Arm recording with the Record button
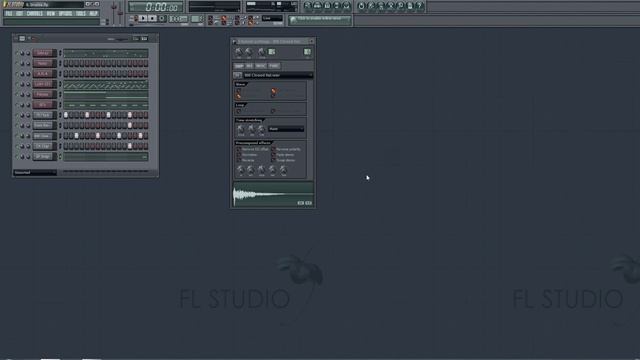Screen dimensions: 640x360 162,18
